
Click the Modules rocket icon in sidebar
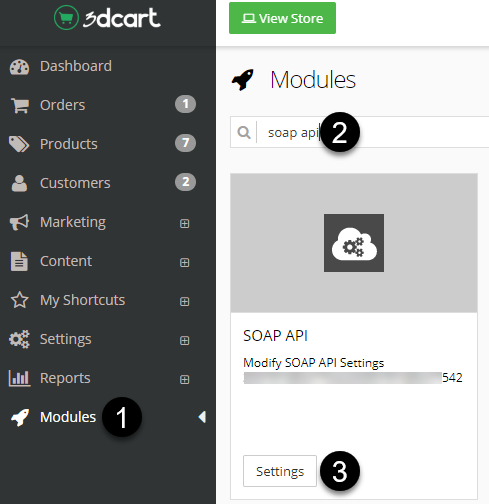(20, 417)
